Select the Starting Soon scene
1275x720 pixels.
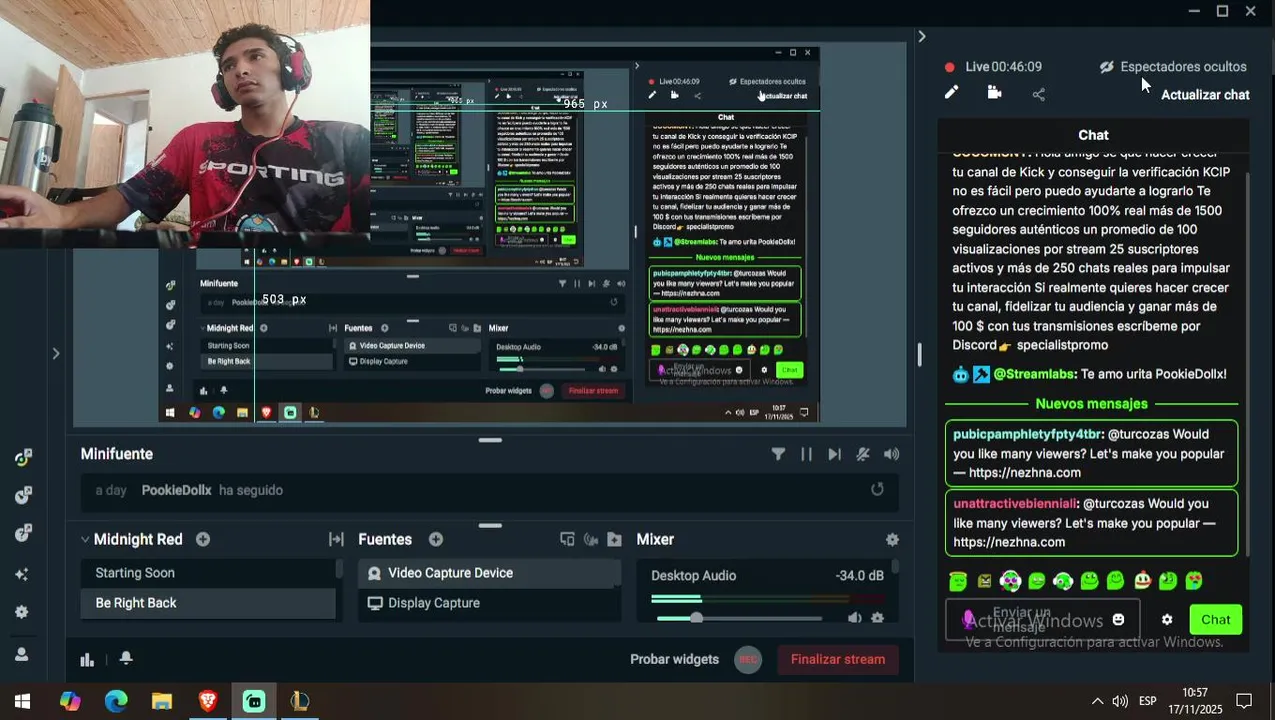208,573
